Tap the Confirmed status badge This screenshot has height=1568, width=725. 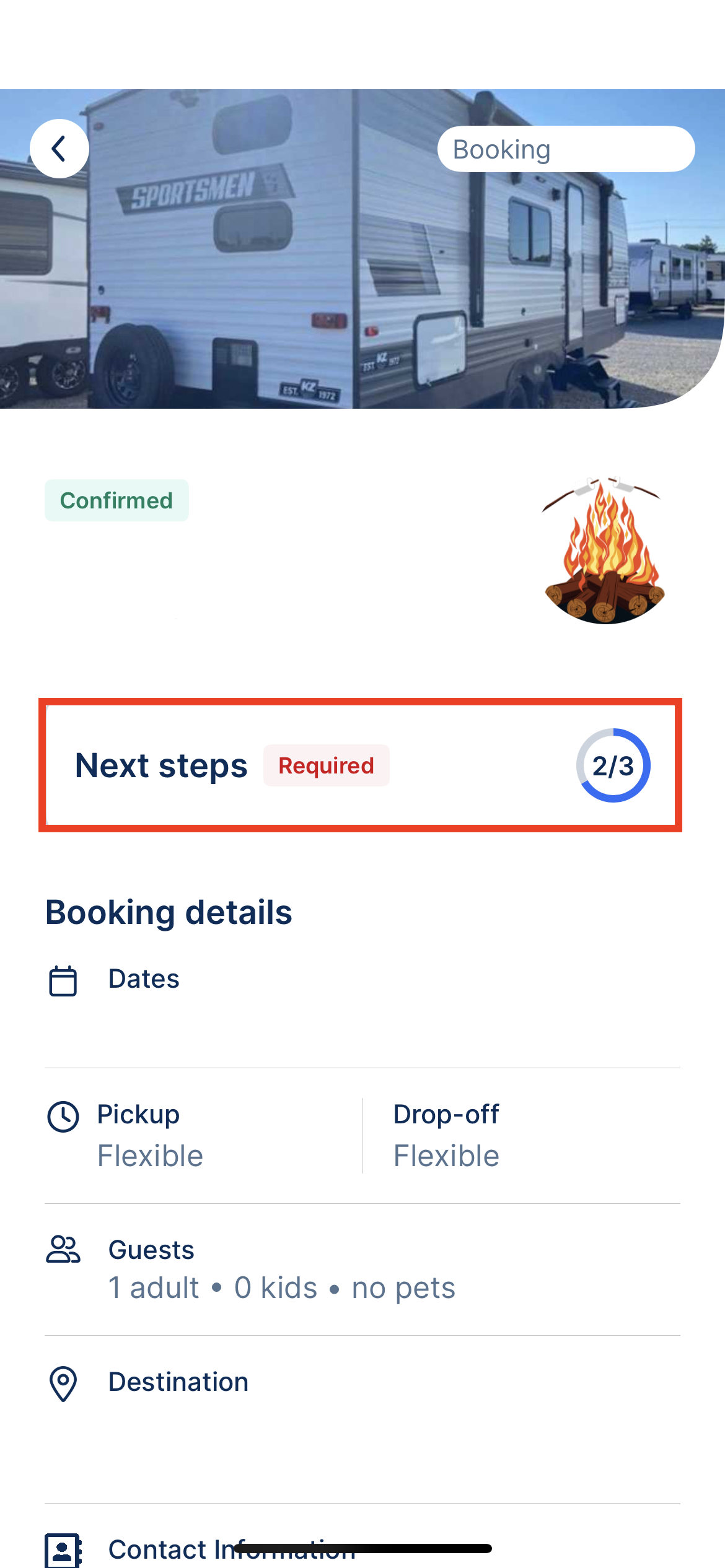pyautogui.click(x=116, y=500)
